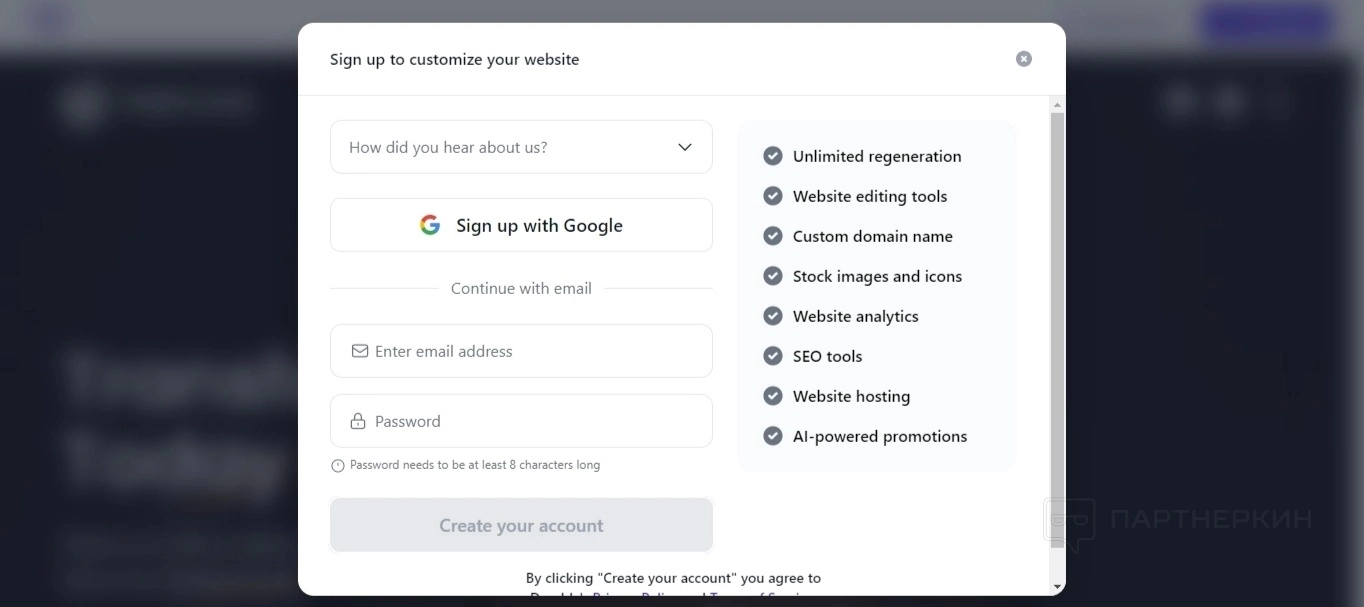This screenshot has height=607, width=1364.
Task: Sign up with Google
Action: [521, 225]
